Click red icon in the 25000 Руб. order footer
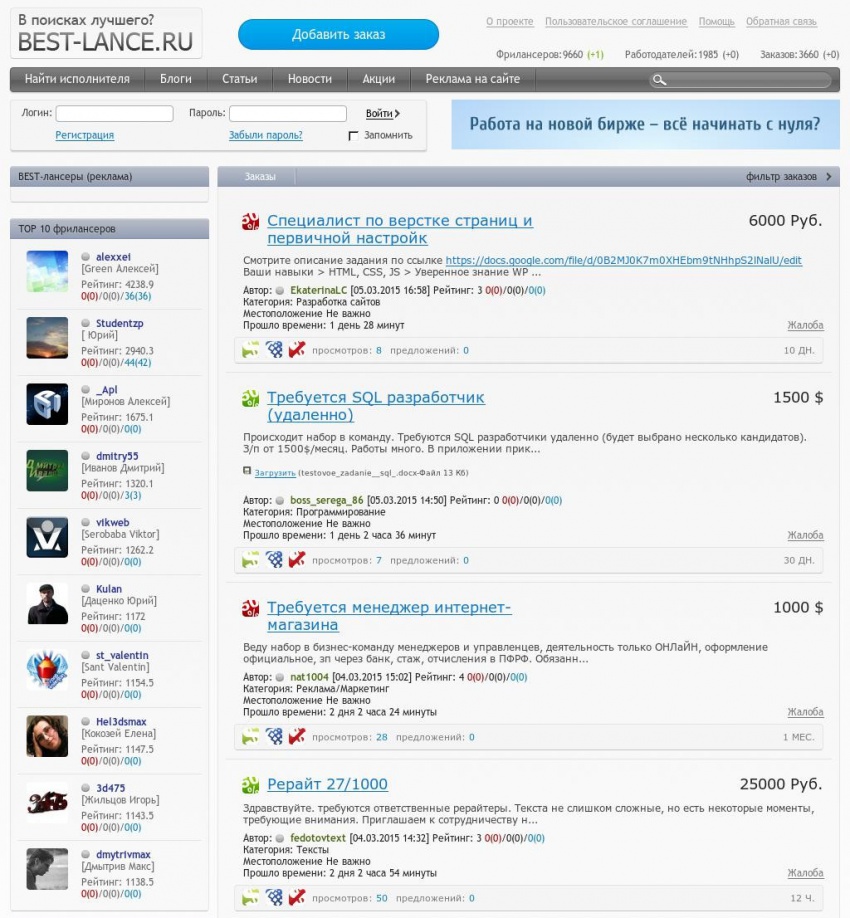This screenshot has width=850, height=918. coord(297,898)
